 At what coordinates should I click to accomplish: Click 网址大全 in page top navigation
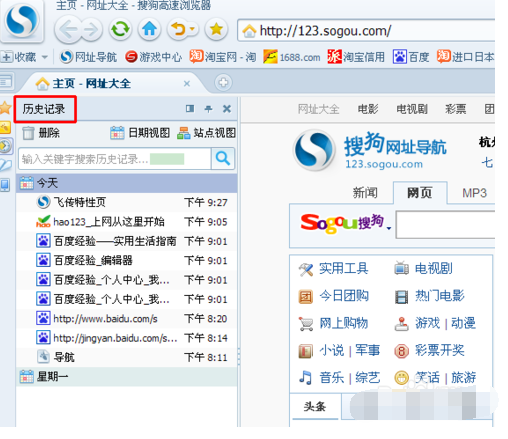click(x=318, y=109)
